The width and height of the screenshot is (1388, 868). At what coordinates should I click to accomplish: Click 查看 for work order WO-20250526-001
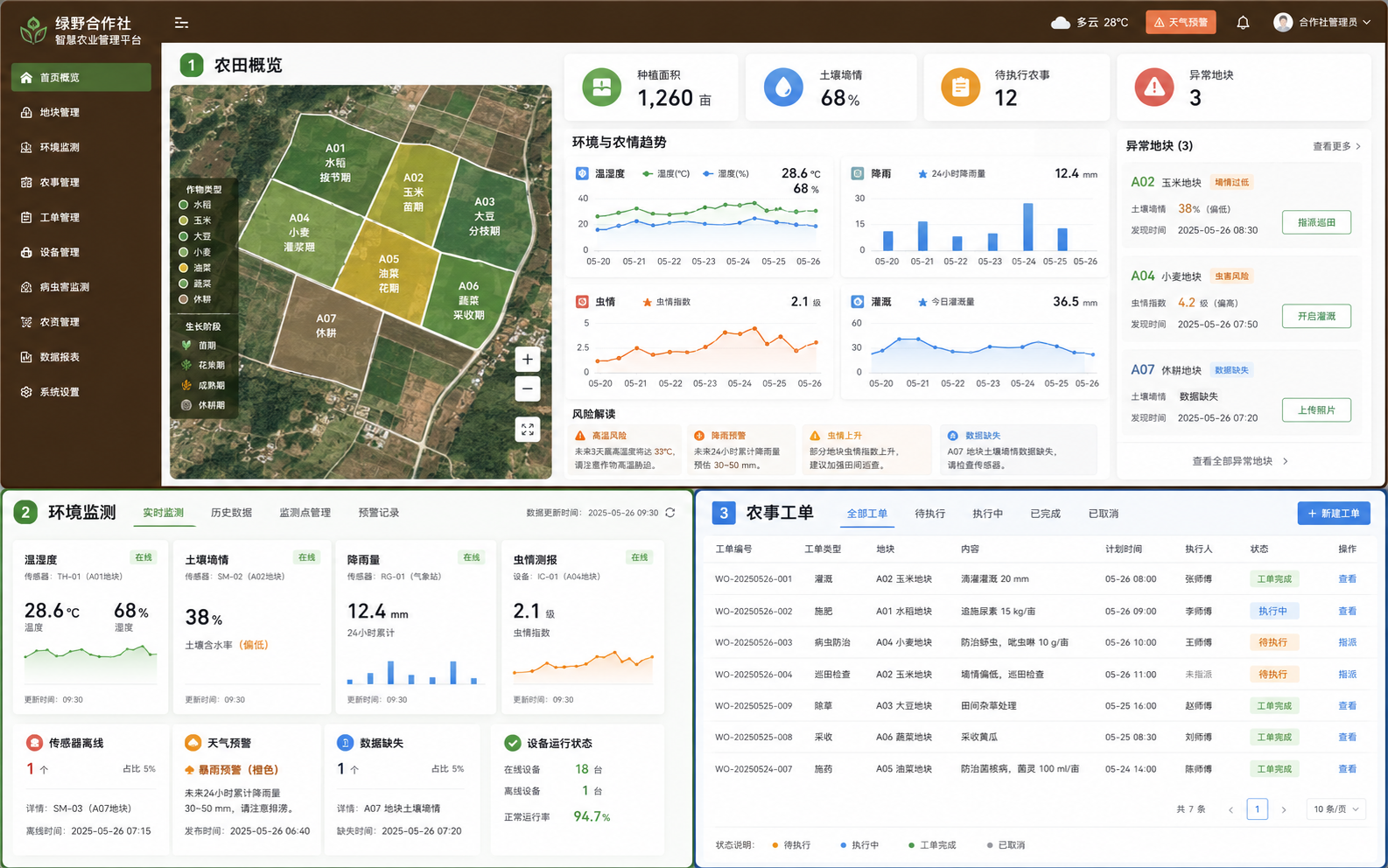1348,579
